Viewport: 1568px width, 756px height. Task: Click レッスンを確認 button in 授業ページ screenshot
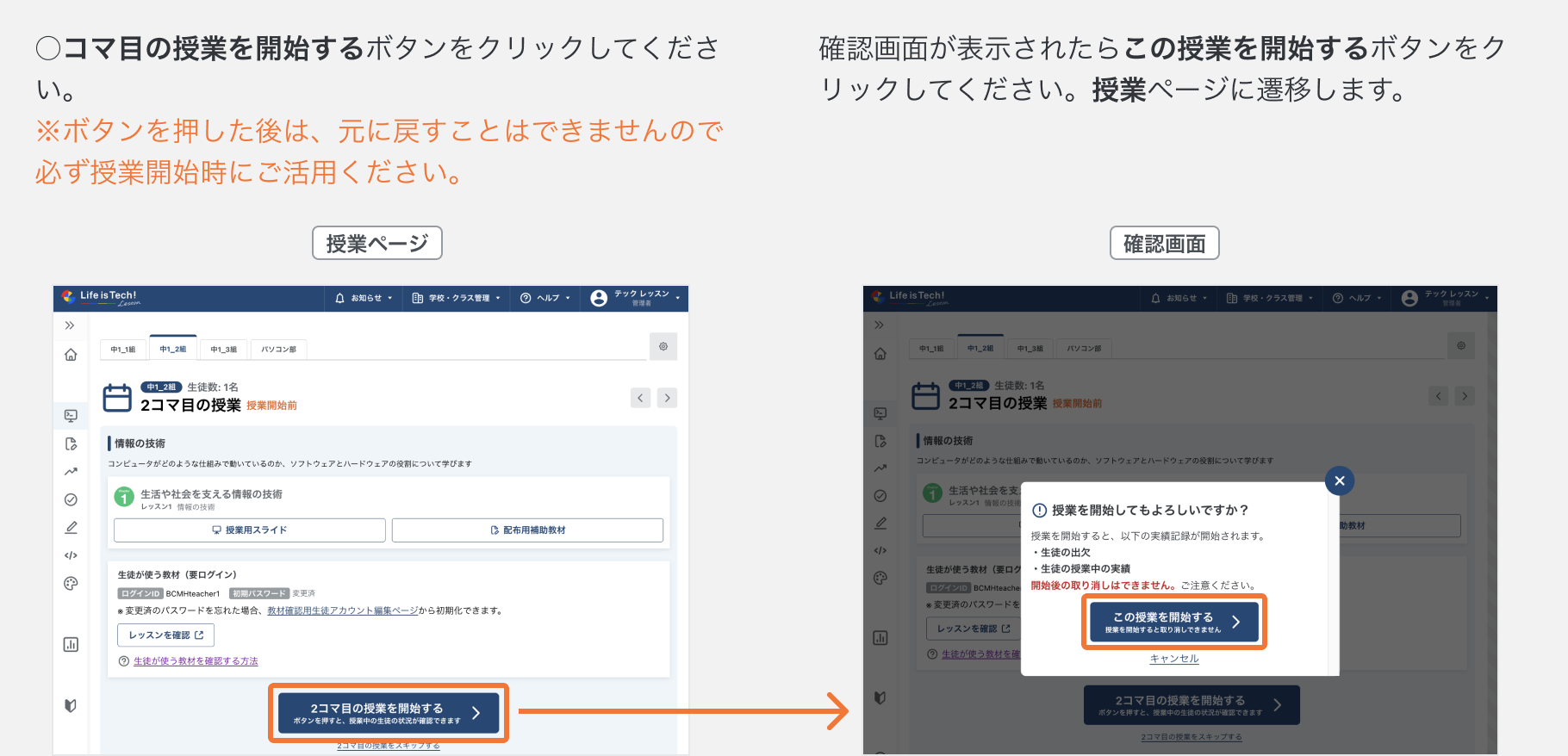pyautogui.click(x=165, y=635)
